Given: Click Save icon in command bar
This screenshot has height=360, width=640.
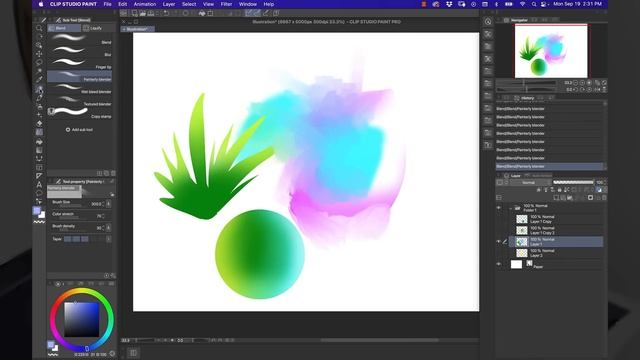Looking at the screenshot, I should (x=151, y=13).
